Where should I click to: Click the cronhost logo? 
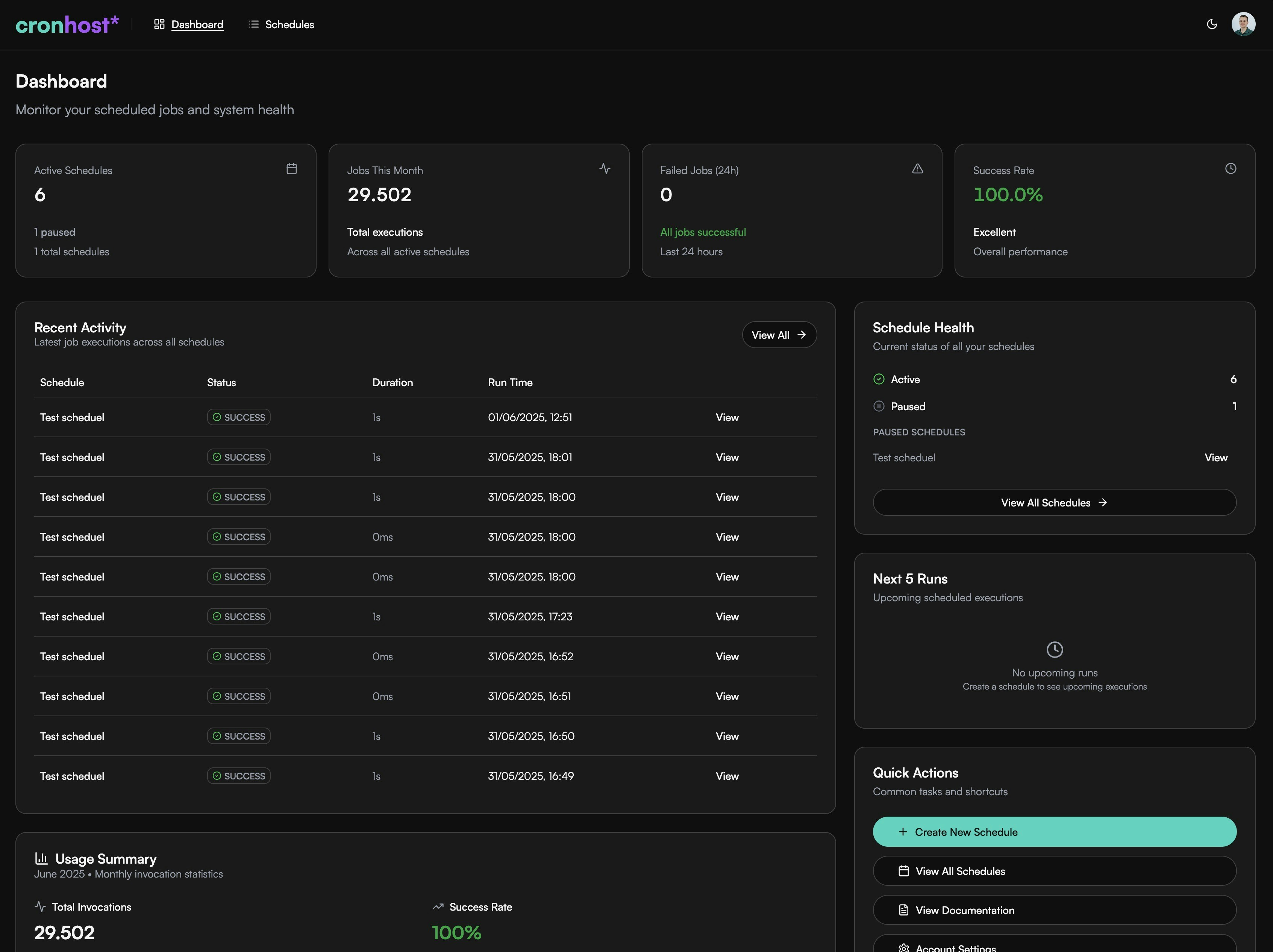[x=67, y=25]
